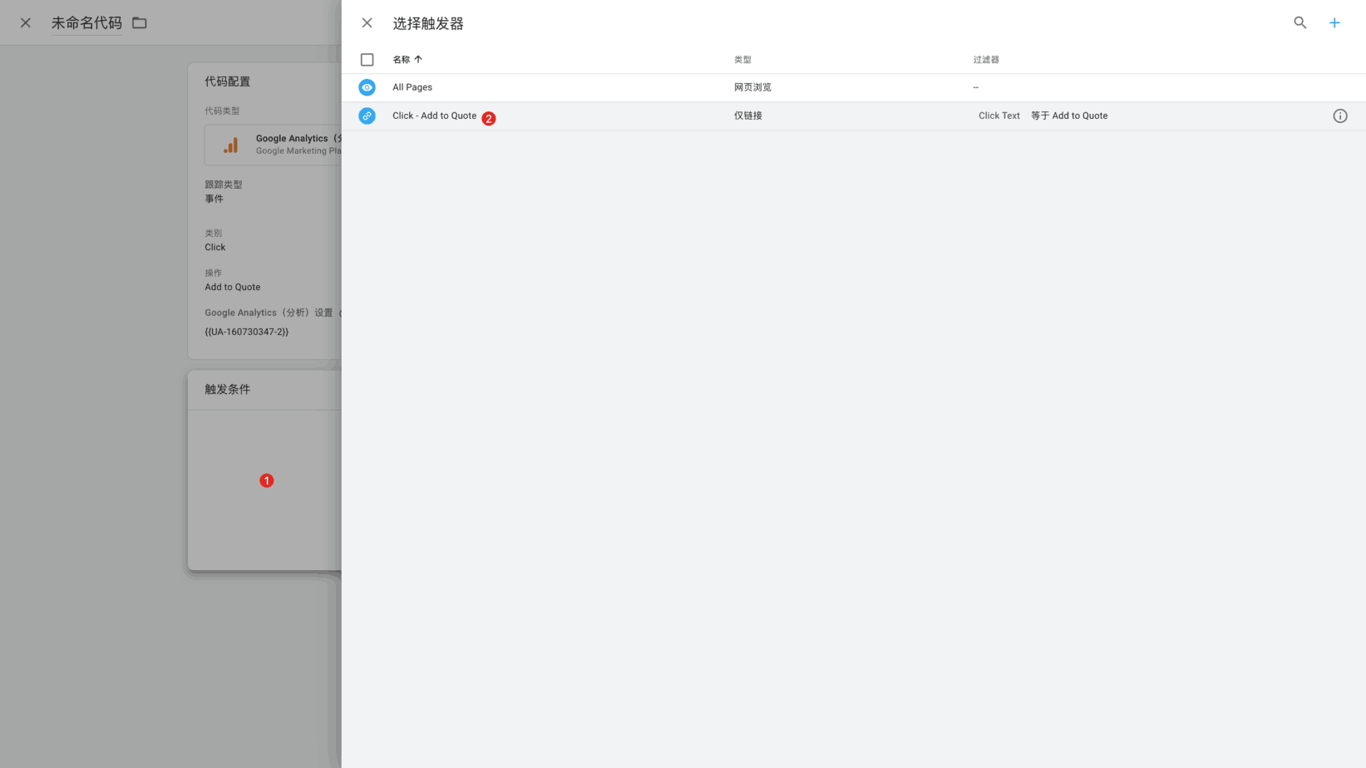Select the Click - Add to Quote trigger
Screen dimensions: 1366x768
(434, 116)
